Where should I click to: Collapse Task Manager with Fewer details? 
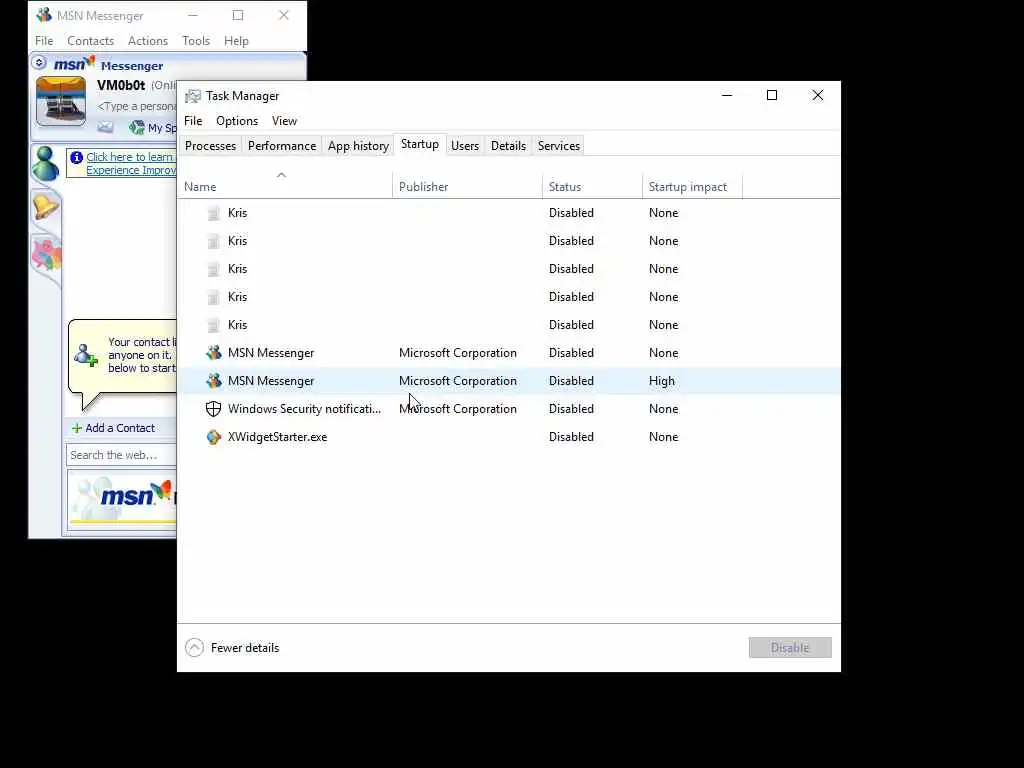pos(232,648)
